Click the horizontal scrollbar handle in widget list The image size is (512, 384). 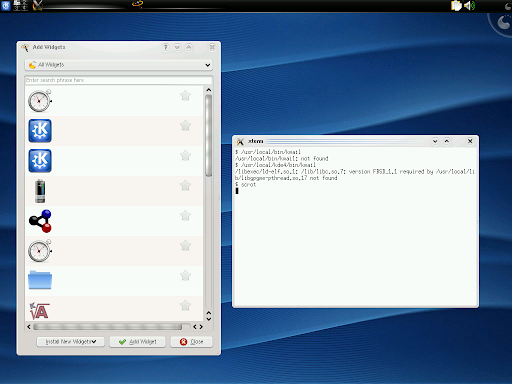pos(108,327)
